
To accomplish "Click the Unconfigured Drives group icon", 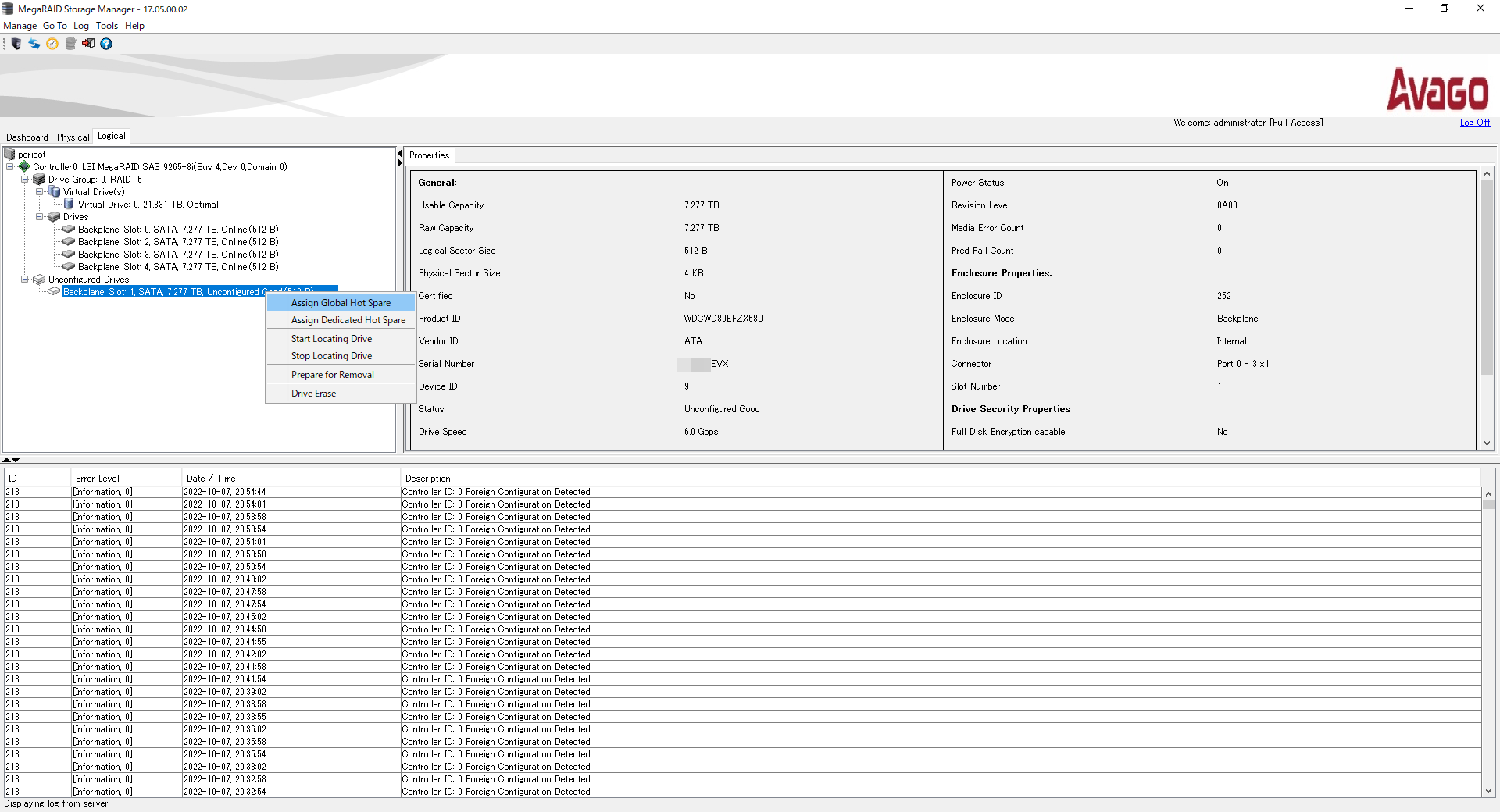I will (x=39, y=279).
